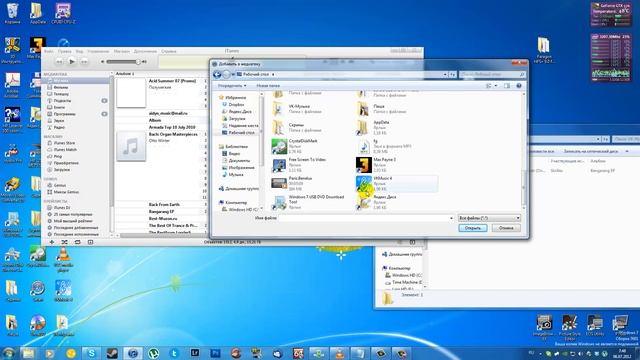Image resolution: width=640 pixels, height=360 pixels.
Task: Click the Открыть button
Action: (x=473, y=228)
